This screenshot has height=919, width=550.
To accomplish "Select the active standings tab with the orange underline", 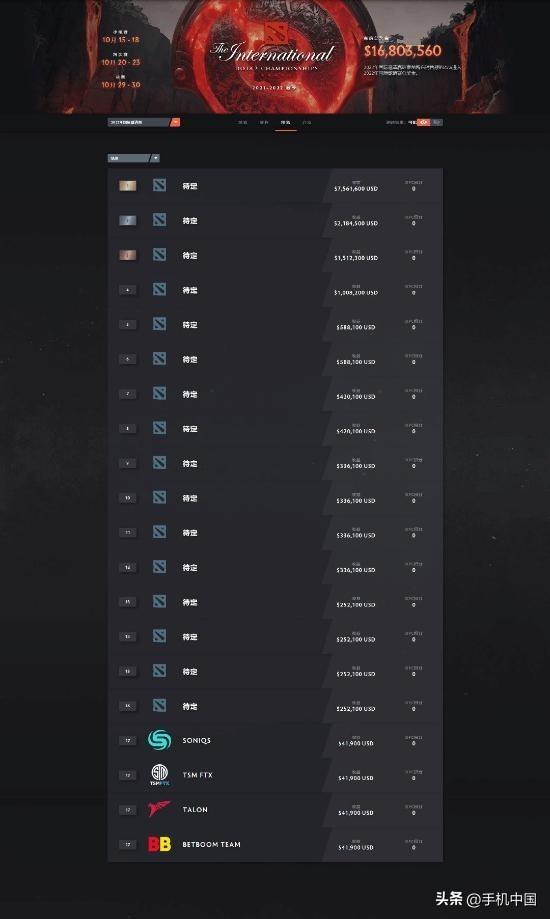I will pyautogui.click(x=286, y=122).
